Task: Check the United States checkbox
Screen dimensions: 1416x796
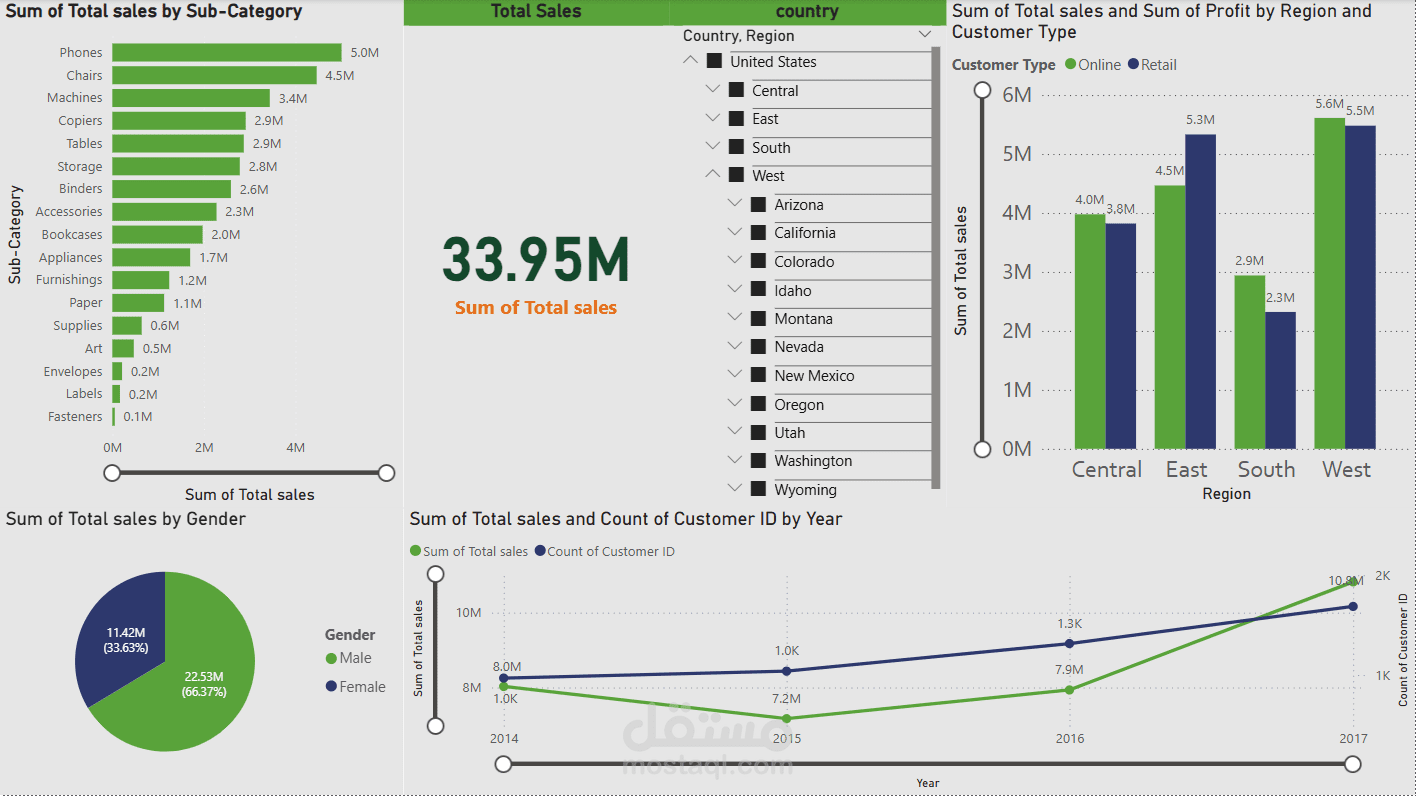Action: click(714, 63)
